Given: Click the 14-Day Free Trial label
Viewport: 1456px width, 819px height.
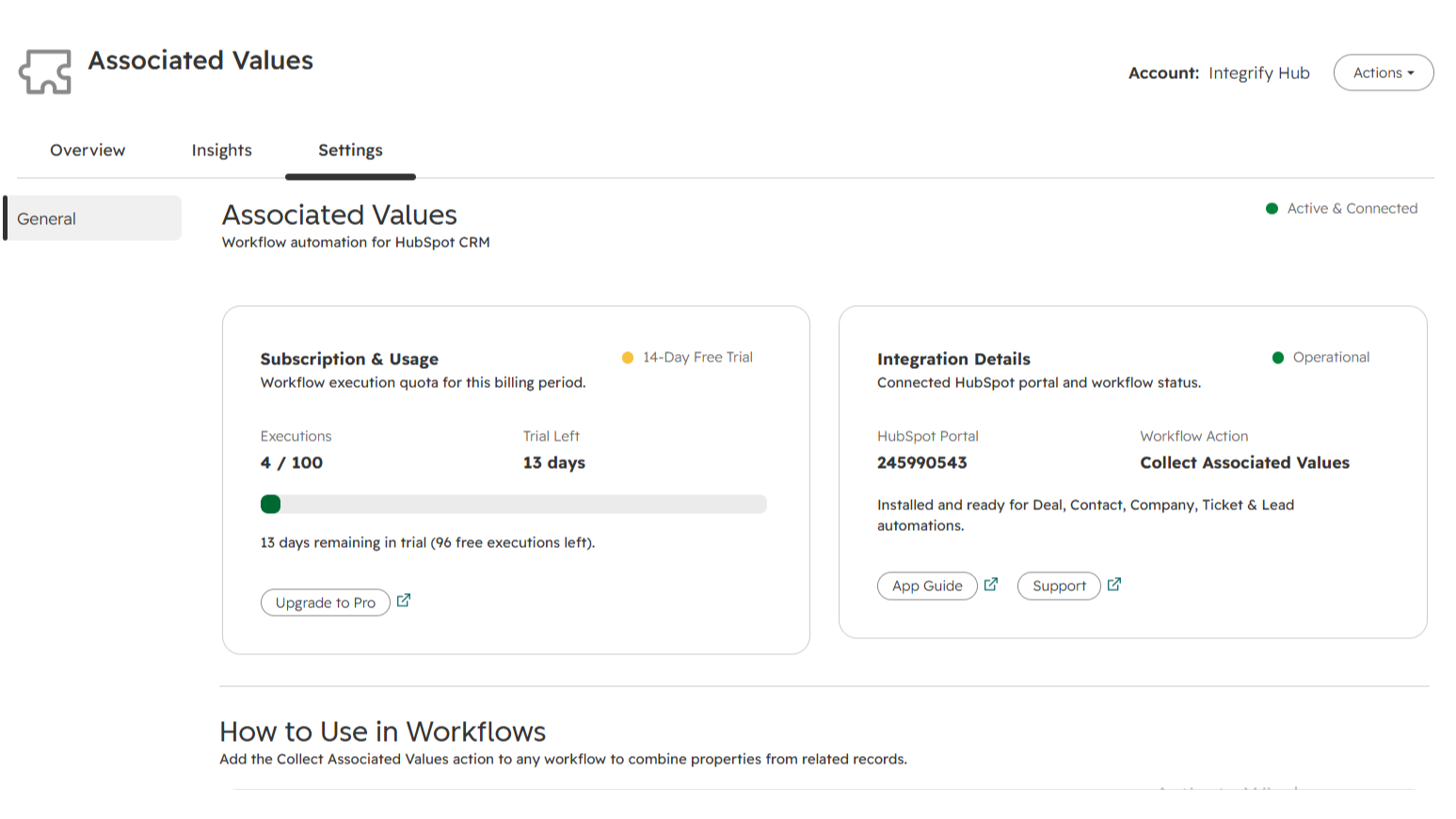Looking at the screenshot, I should [x=697, y=358].
